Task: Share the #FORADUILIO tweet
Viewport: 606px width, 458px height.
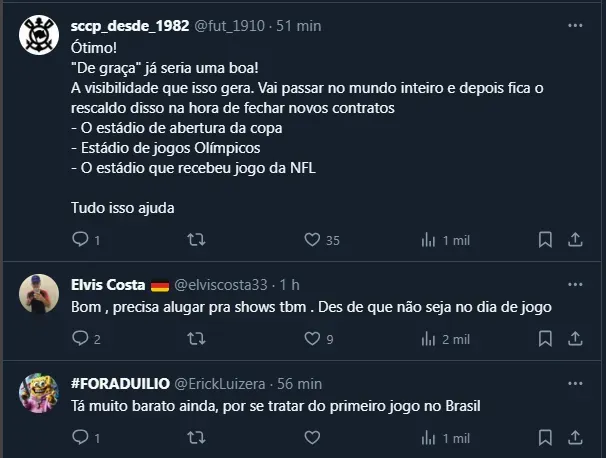Action: tap(575, 438)
